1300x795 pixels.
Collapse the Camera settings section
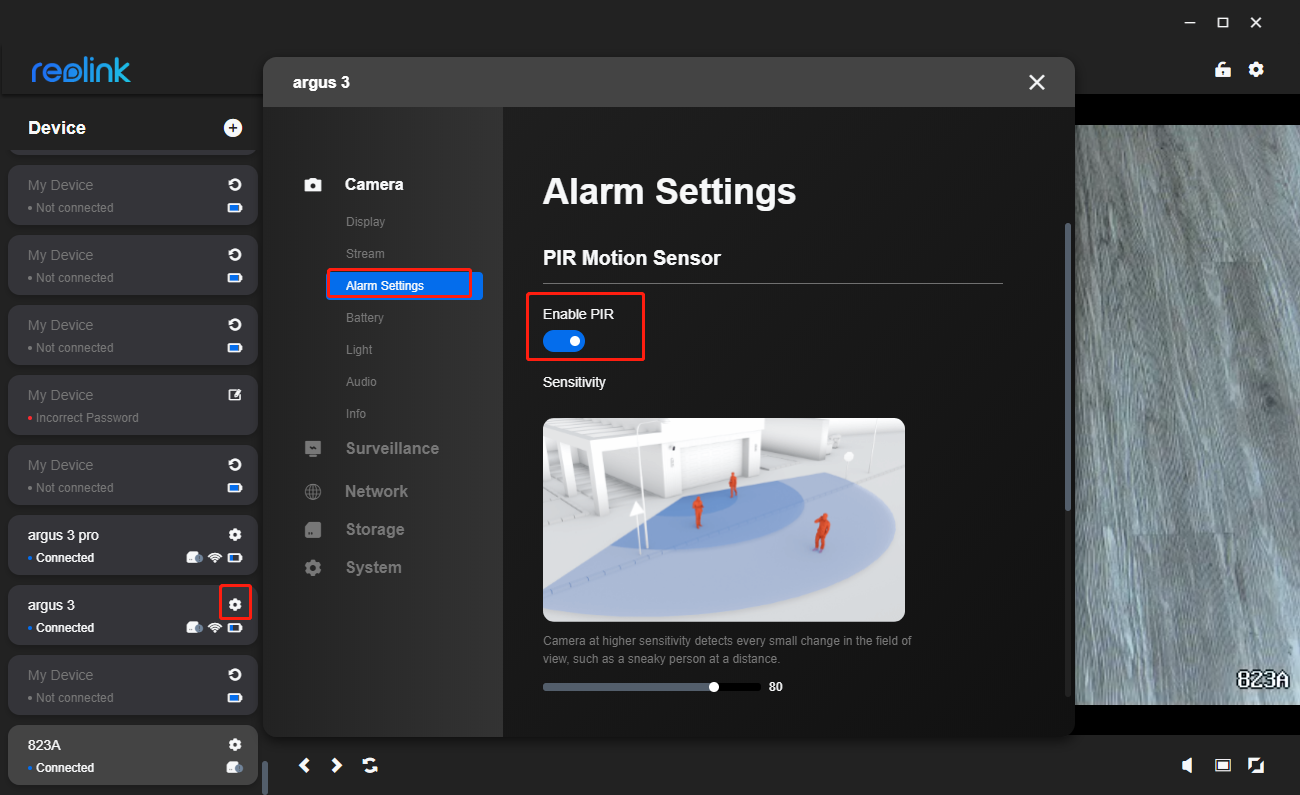(x=374, y=184)
